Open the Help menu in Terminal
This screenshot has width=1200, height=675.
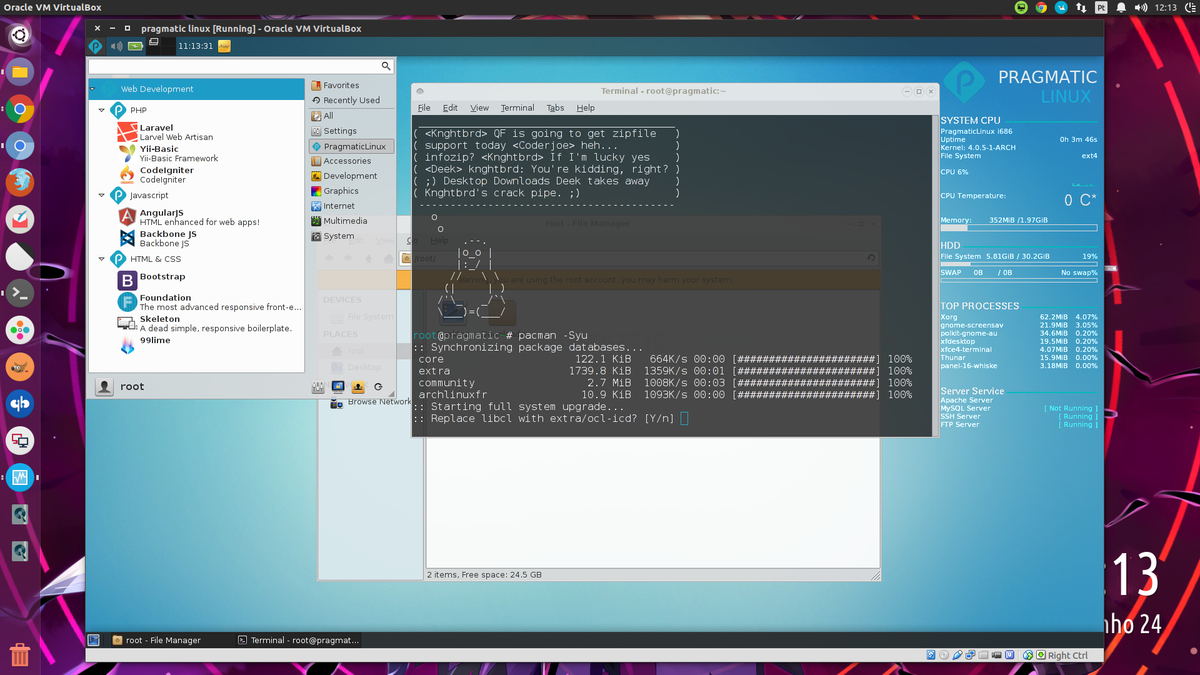pos(586,108)
